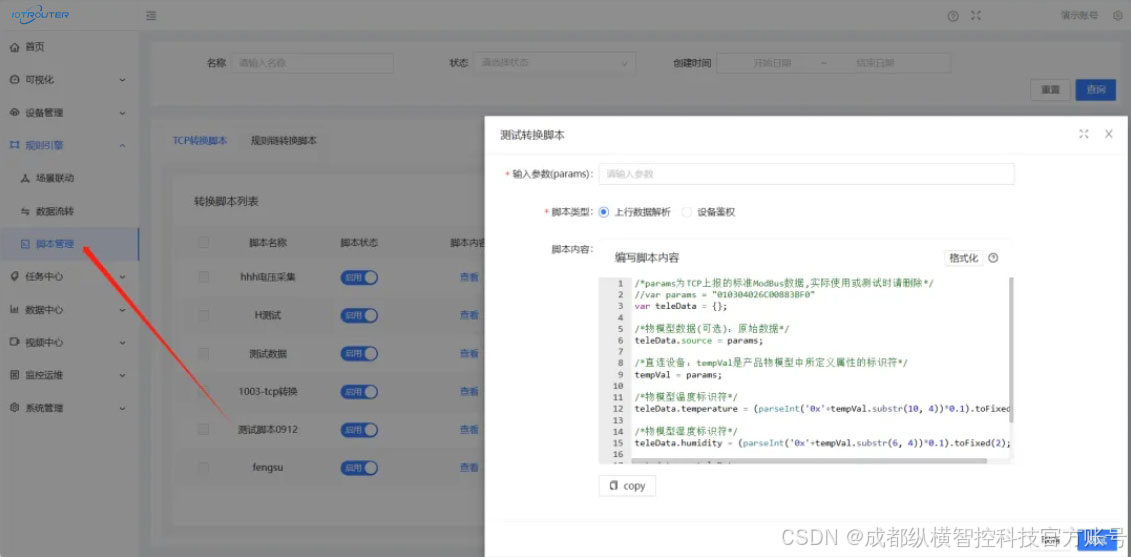Check the H测试 row checkbox
This screenshot has height=557, width=1131.
point(203,315)
